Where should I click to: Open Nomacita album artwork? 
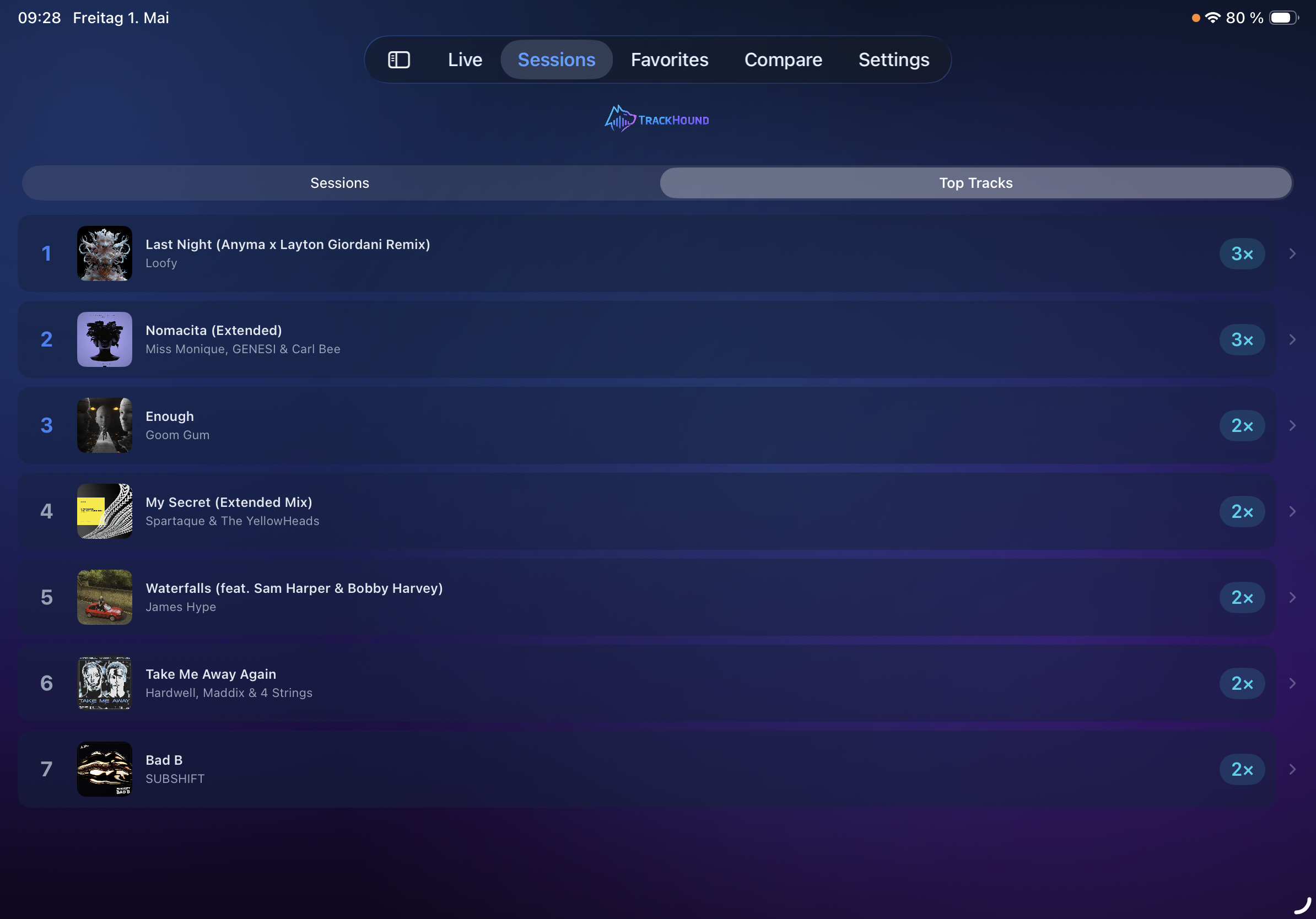[x=105, y=339]
